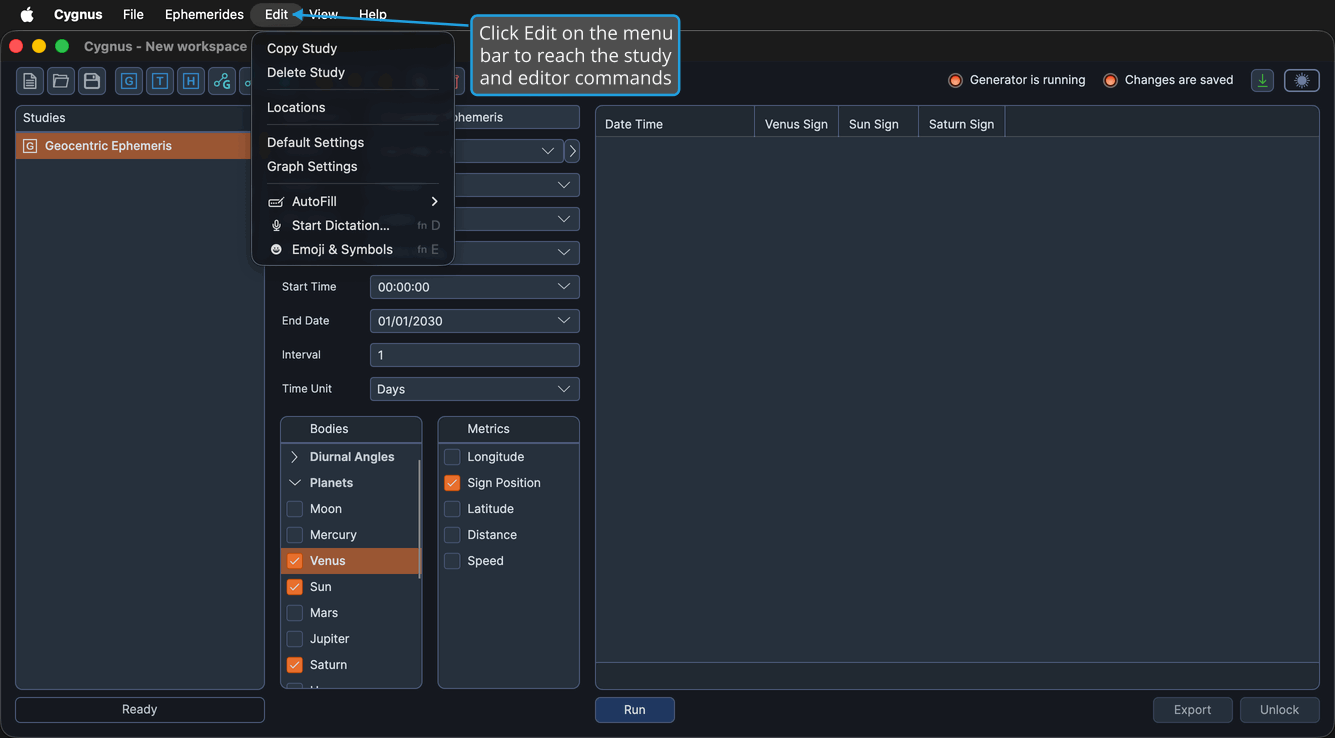Disable the Sign Position metric checkbox

[452, 483]
